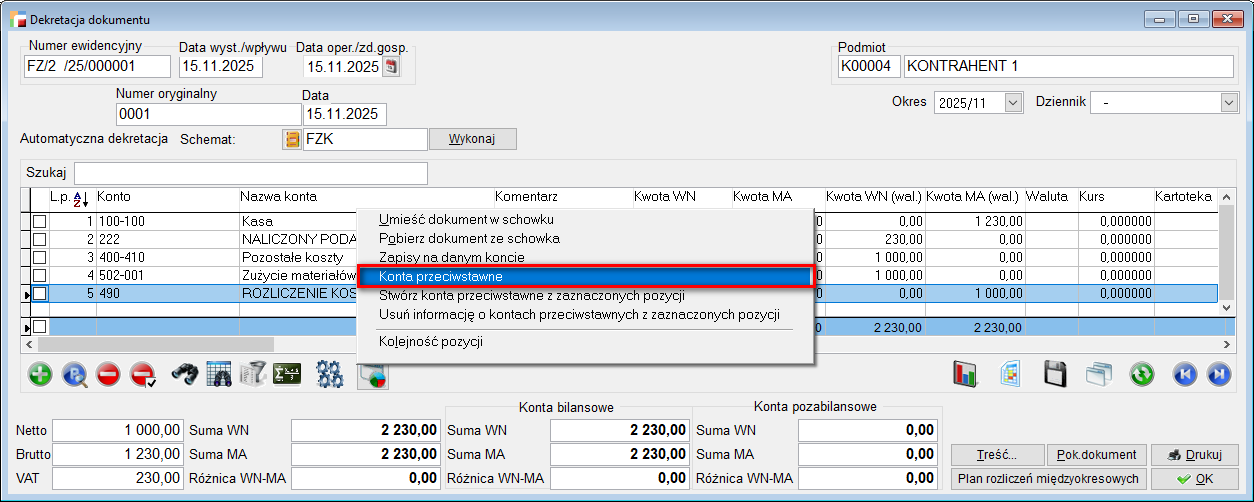Click the bar chart icon
Image resolution: width=1254 pixels, height=502 pixels.
tap(966, 375)
